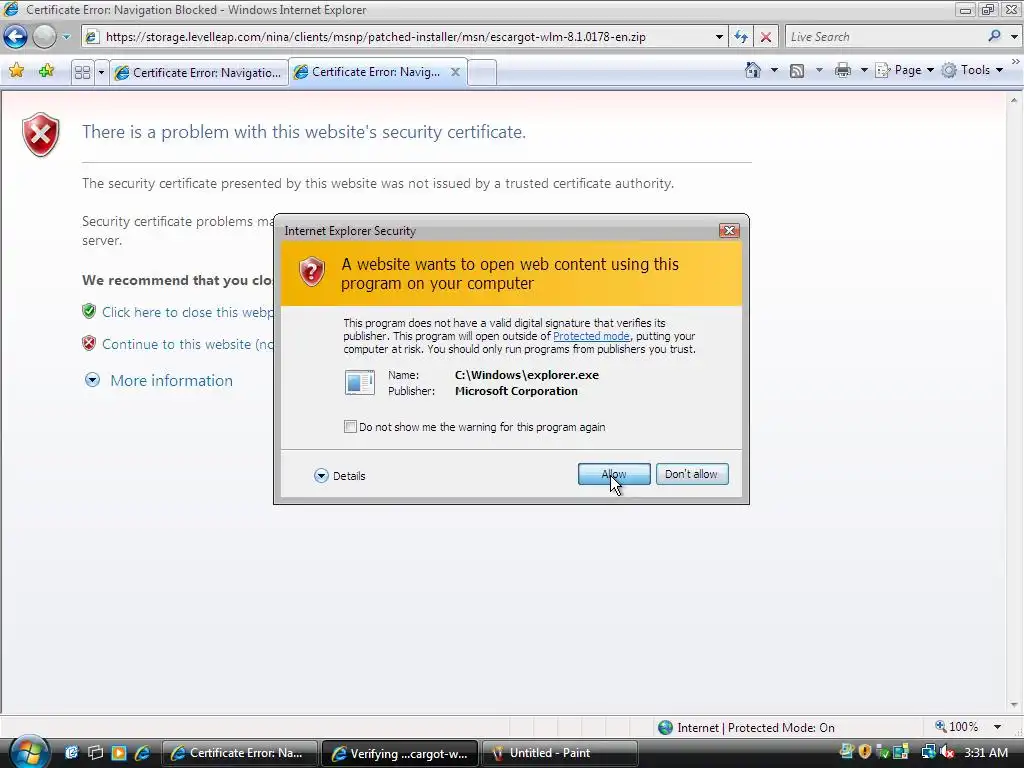This screenshot has width=1024, height=768.
Task: Click the Refresh page icon
Action: (741, 37)
